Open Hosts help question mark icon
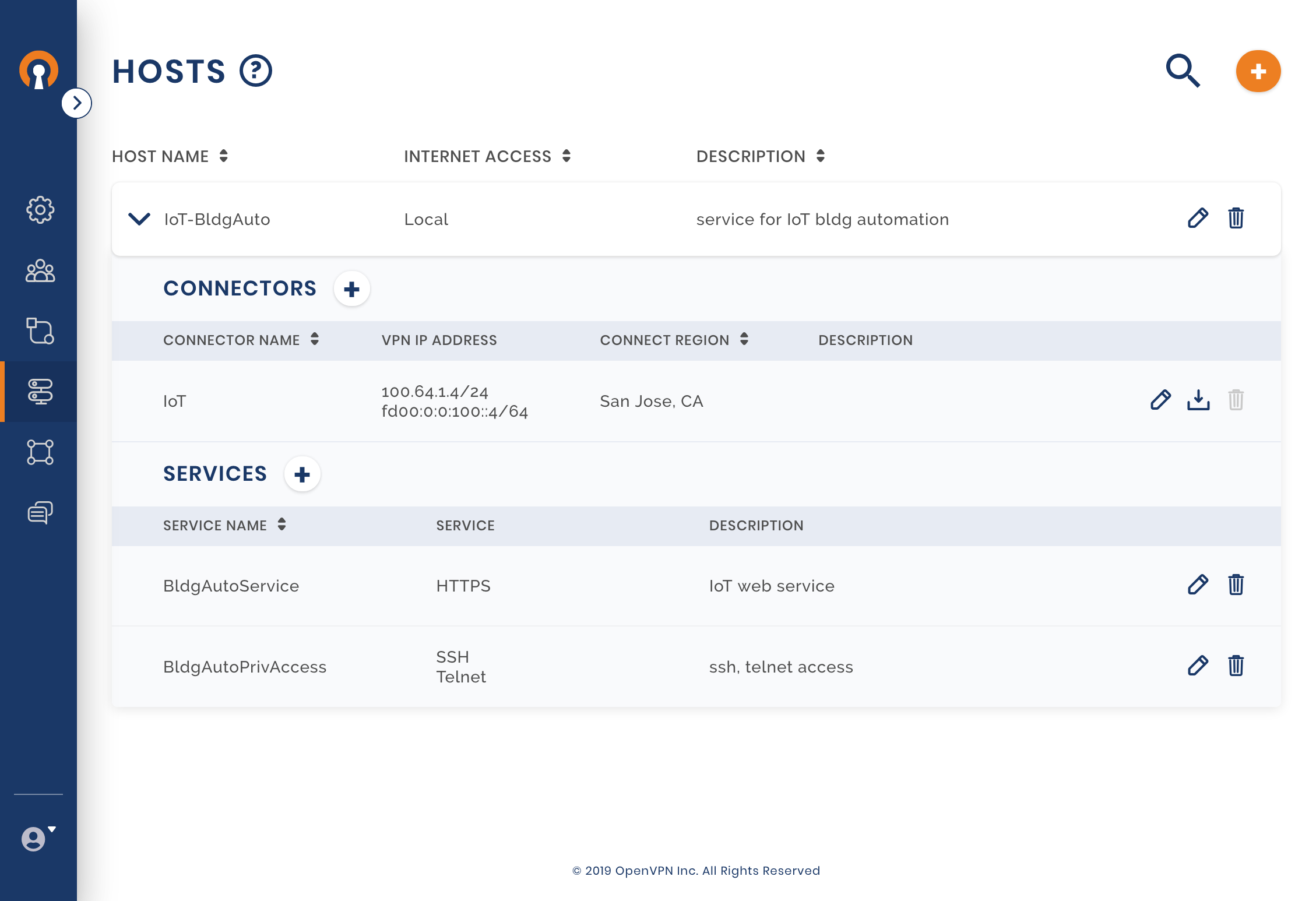Image resolution: width=1316 pixels, height=901 pixels. pos(256,71)
